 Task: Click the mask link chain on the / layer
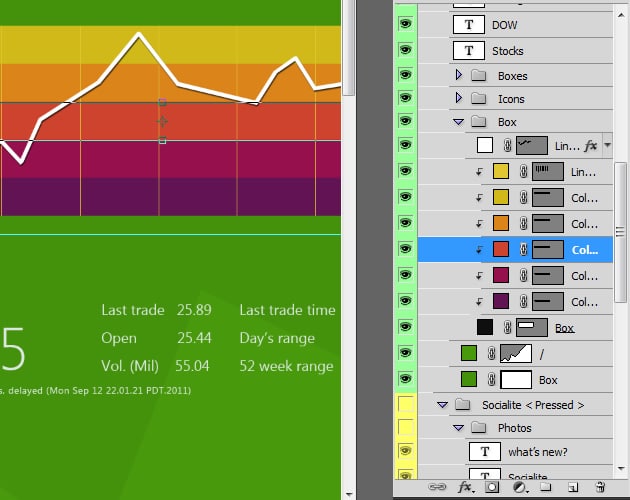pos(491,354)
